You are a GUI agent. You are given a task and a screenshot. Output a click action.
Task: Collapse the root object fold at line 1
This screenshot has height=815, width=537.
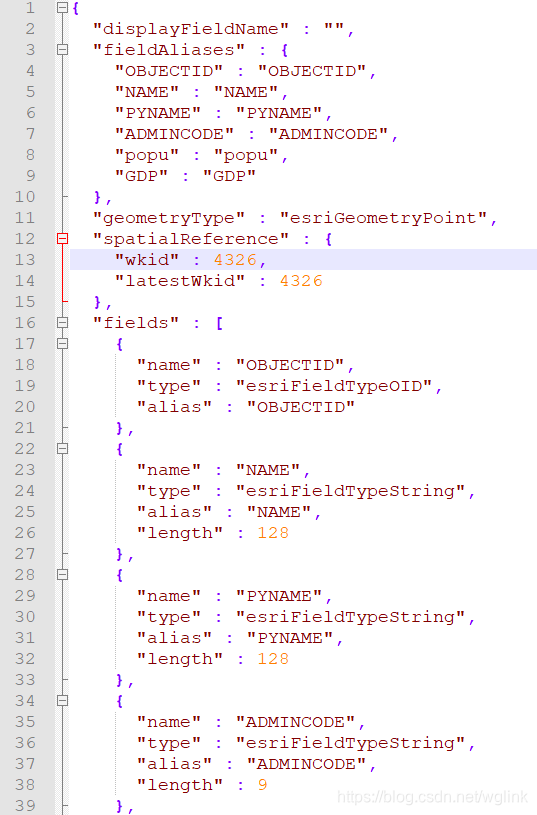(x=62, y=8)
